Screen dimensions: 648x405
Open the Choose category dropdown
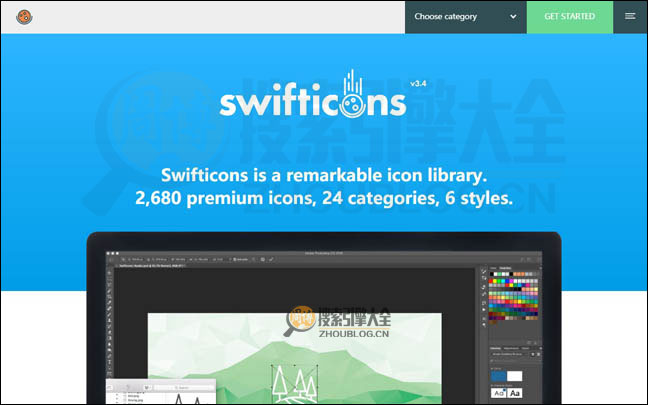pos(465,17)
